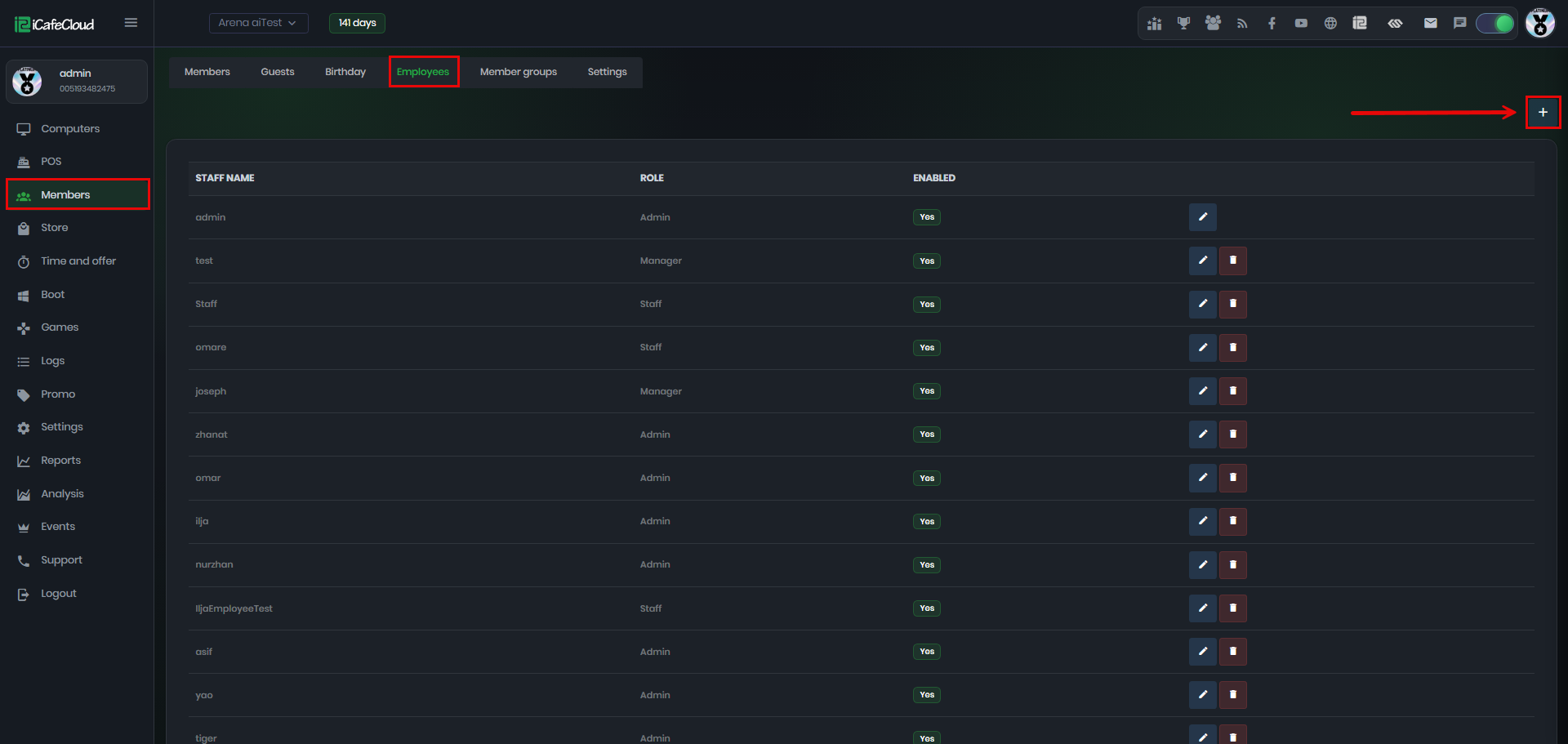
Task: Select Members in the sidebar
Action: pos(77,195)
